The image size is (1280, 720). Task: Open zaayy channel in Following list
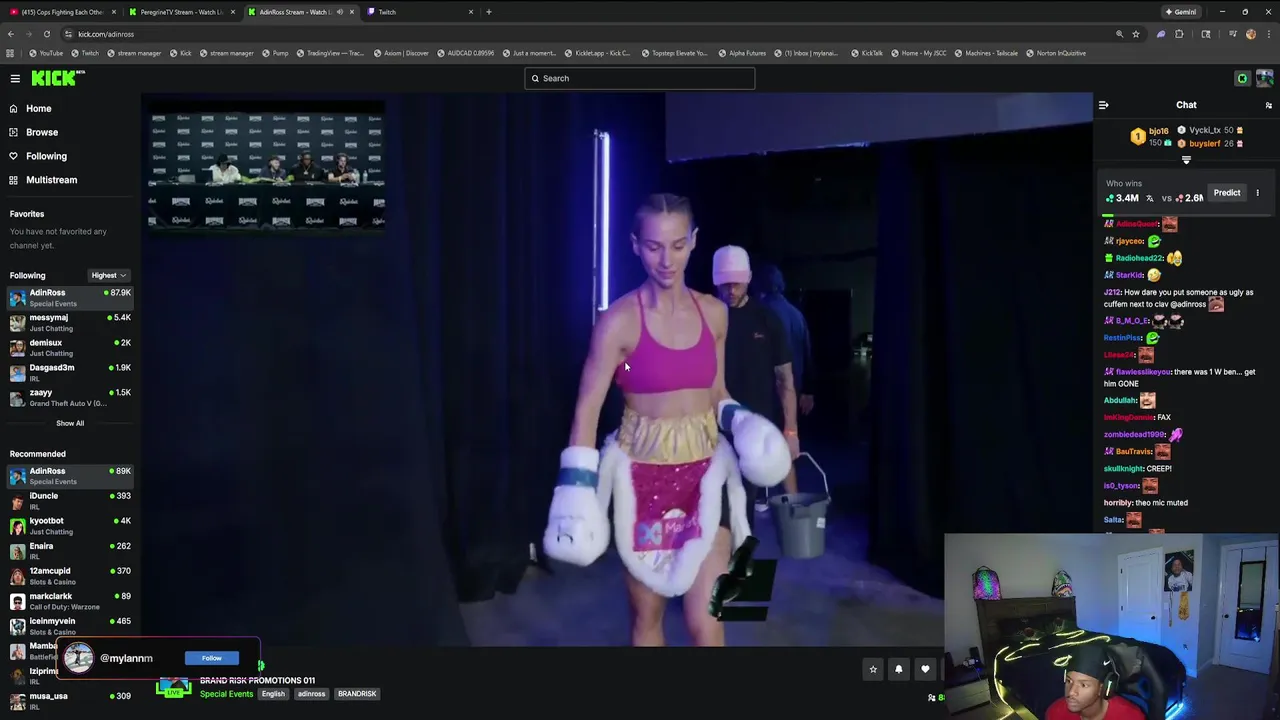70,397
